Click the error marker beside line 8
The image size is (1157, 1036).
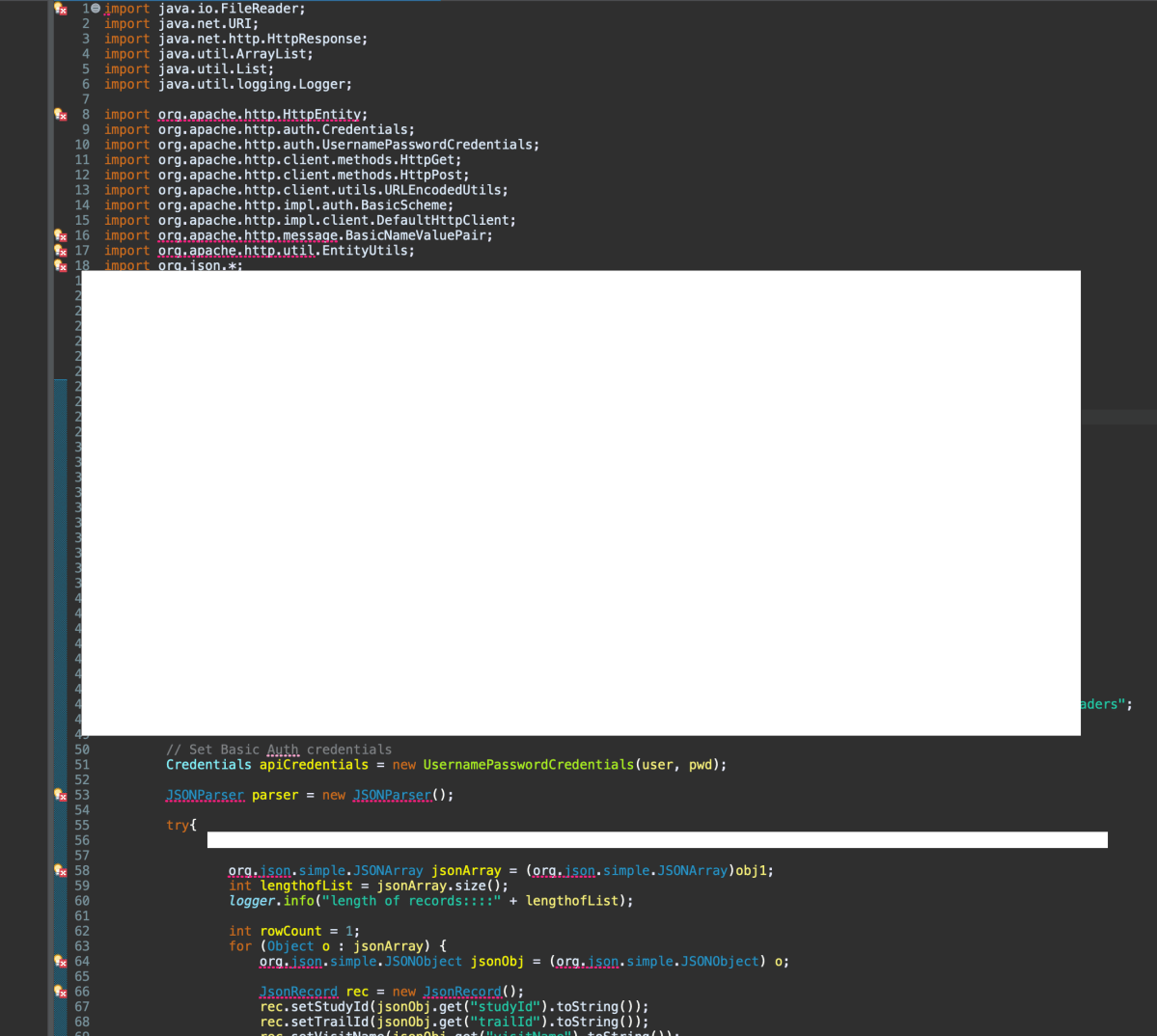[x=61, y=114]
